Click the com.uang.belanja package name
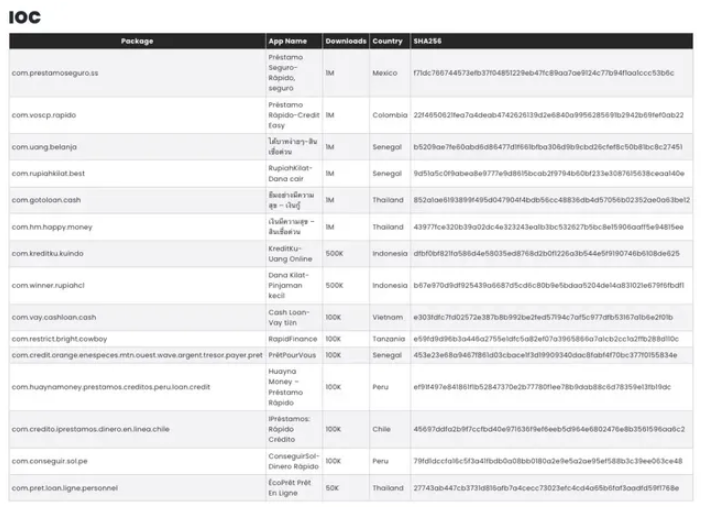The image size is (702, 507). (45, 147)
